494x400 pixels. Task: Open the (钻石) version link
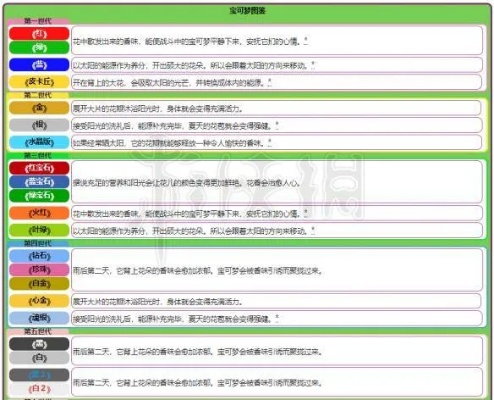(39, 256)
